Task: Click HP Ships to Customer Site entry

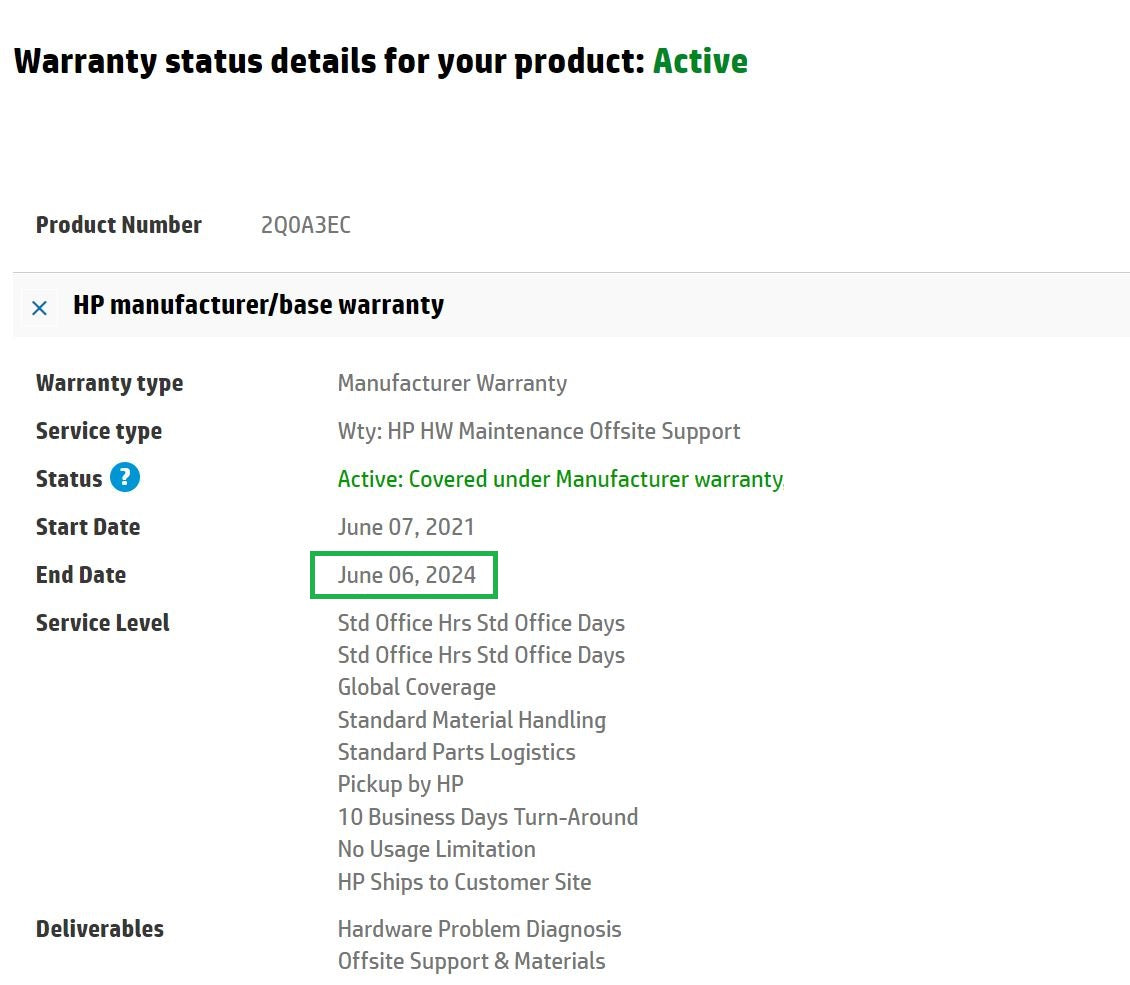Action: pos(464,881)
